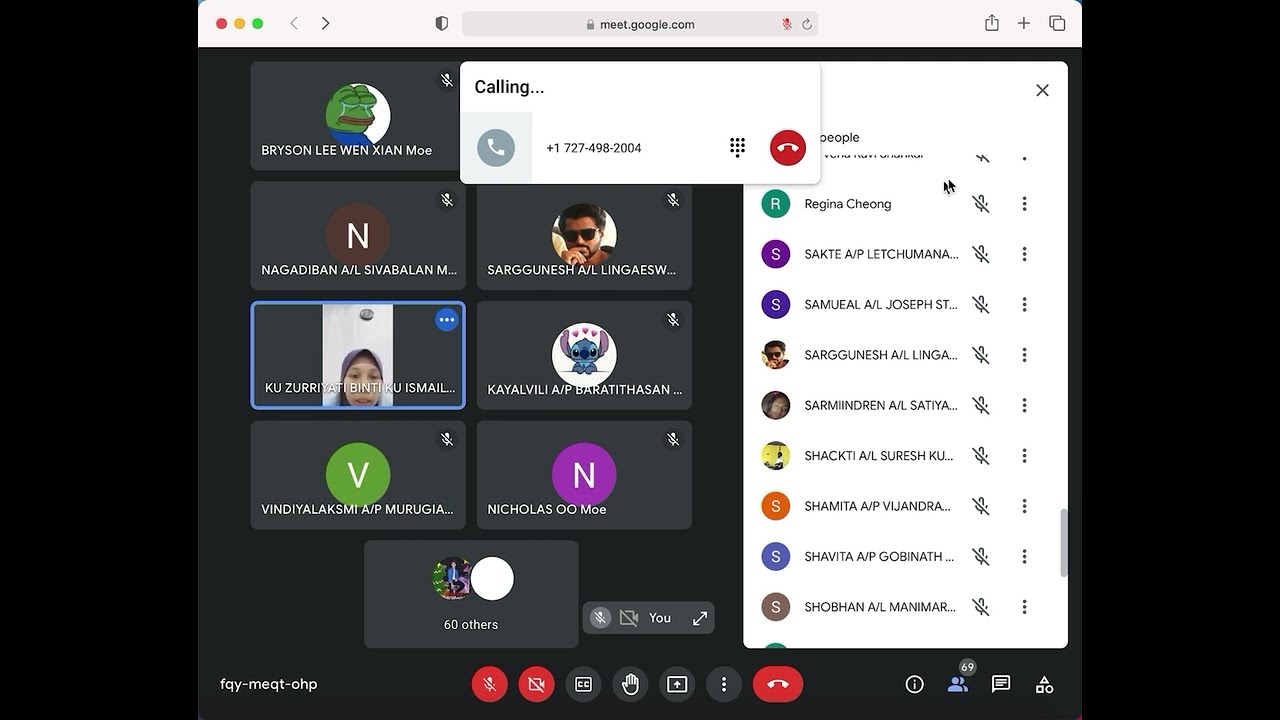Click muted mic icon in You tile

(600, 618)
